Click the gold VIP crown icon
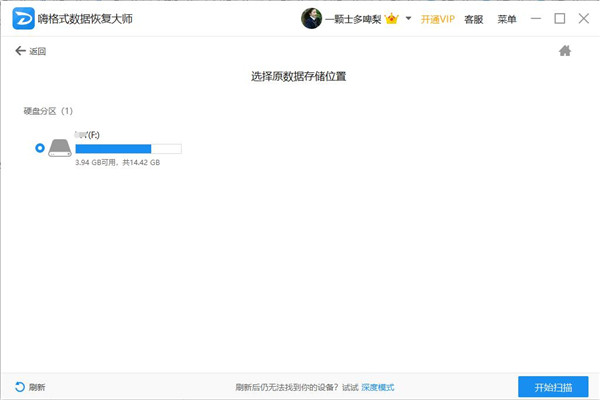The image size is (600, 400). pos(392,19)
